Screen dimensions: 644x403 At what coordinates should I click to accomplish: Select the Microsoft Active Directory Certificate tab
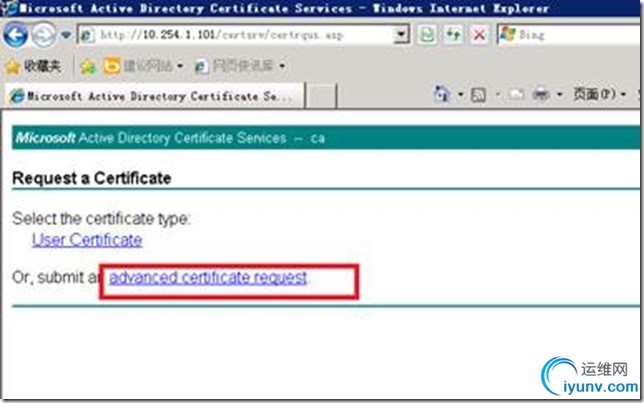click(x=154, y=96)
